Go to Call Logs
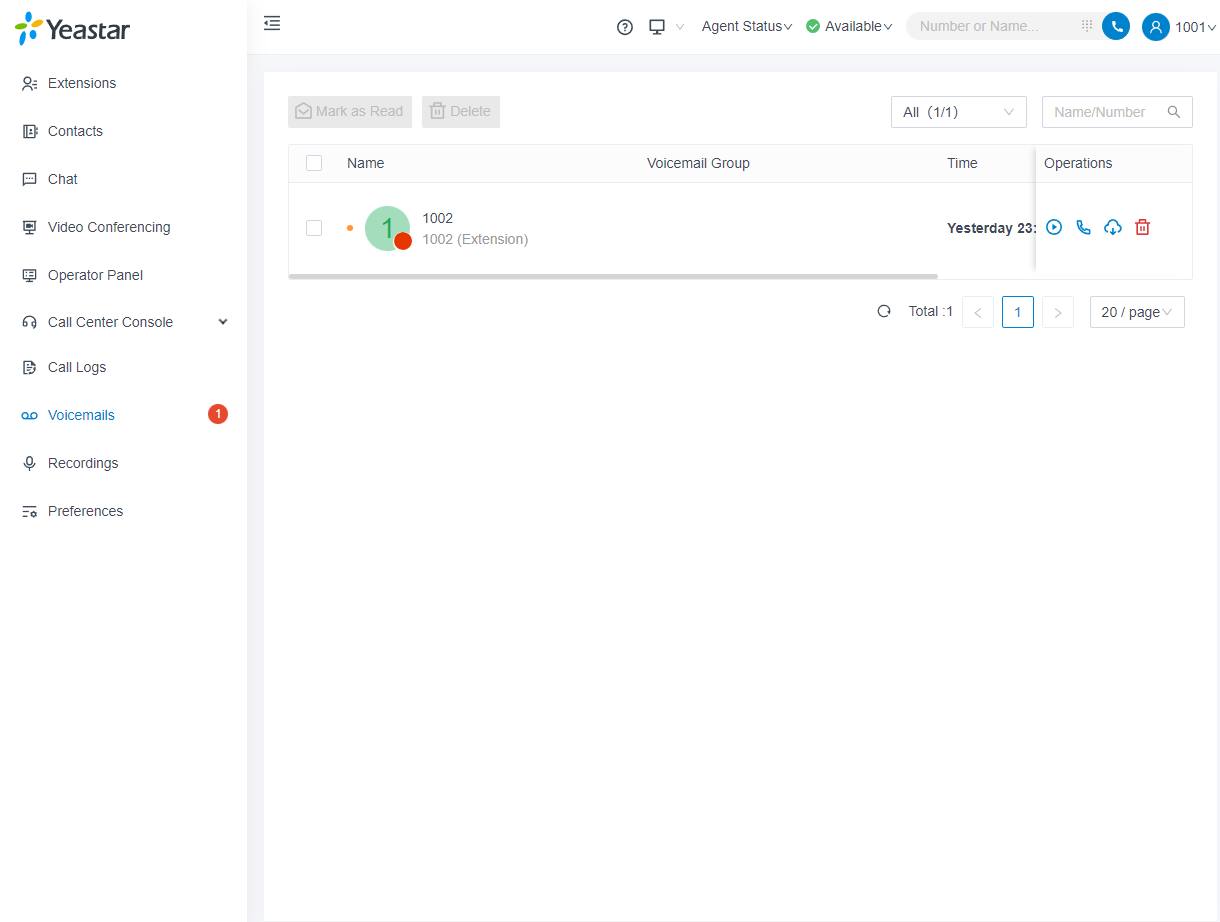The height and width of the screenshot is (922, 1220). pos(77,367)
